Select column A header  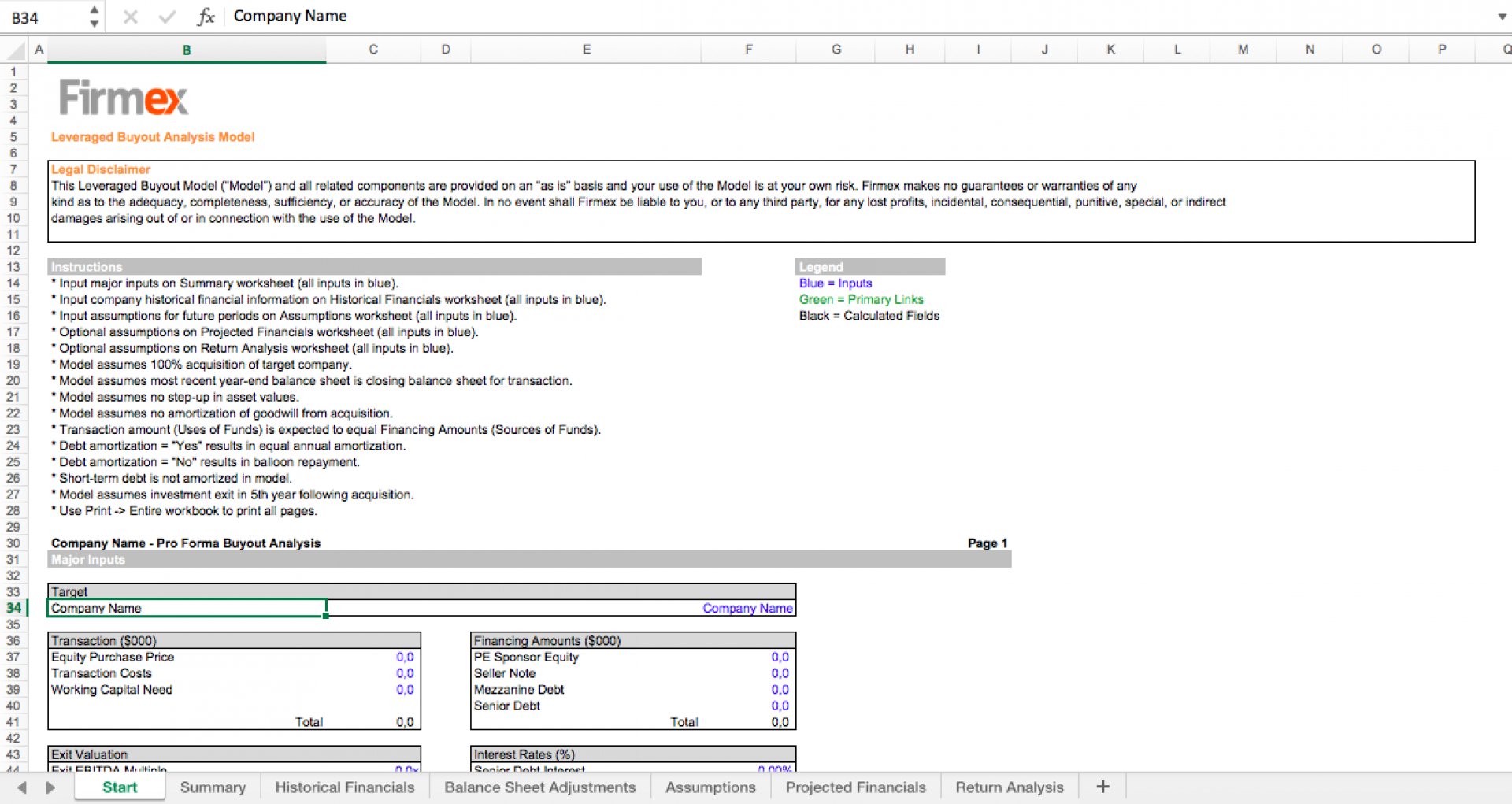click(39, 50)
